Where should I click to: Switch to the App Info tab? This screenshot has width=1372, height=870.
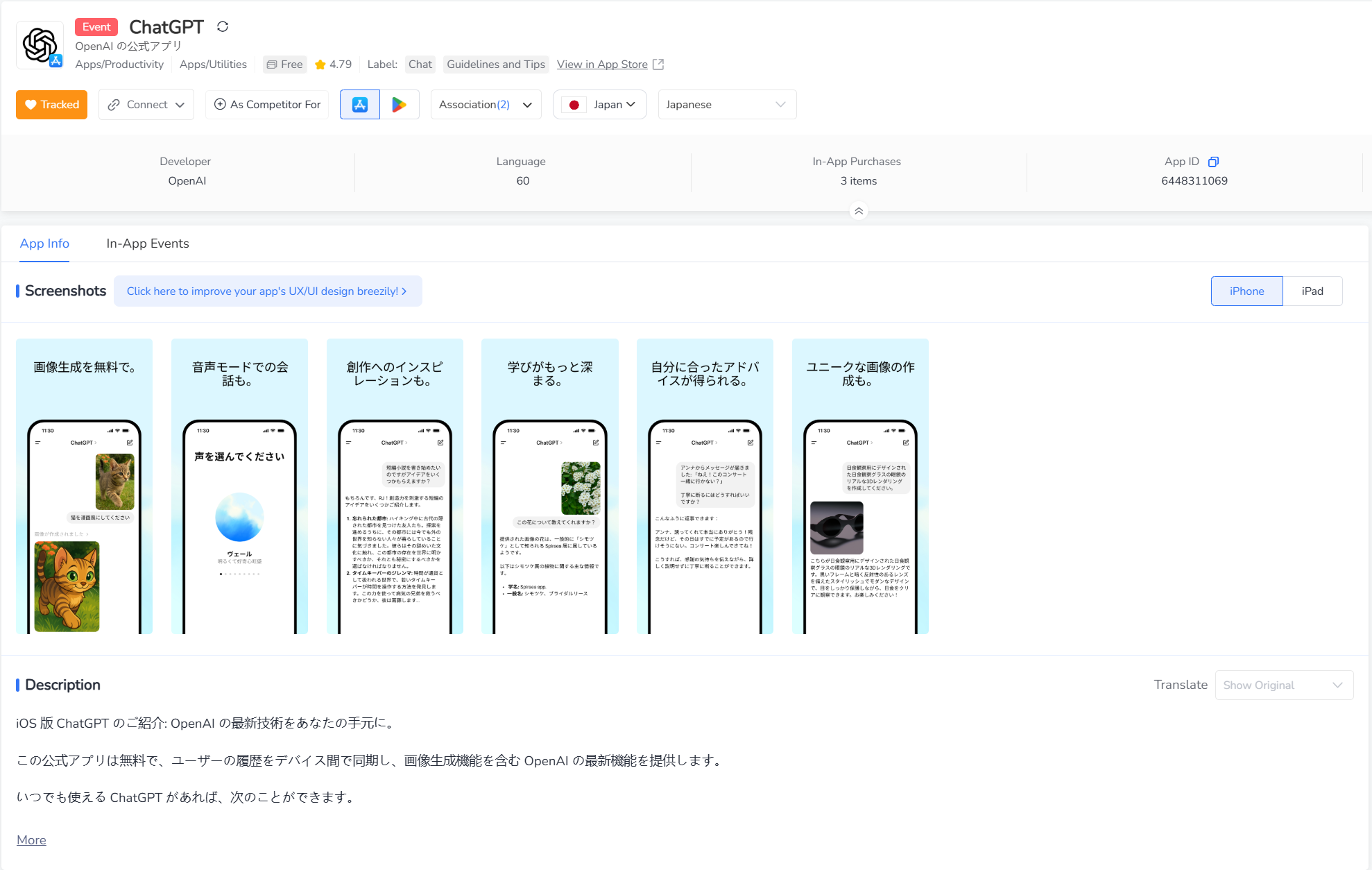click(x=44, y=244)
